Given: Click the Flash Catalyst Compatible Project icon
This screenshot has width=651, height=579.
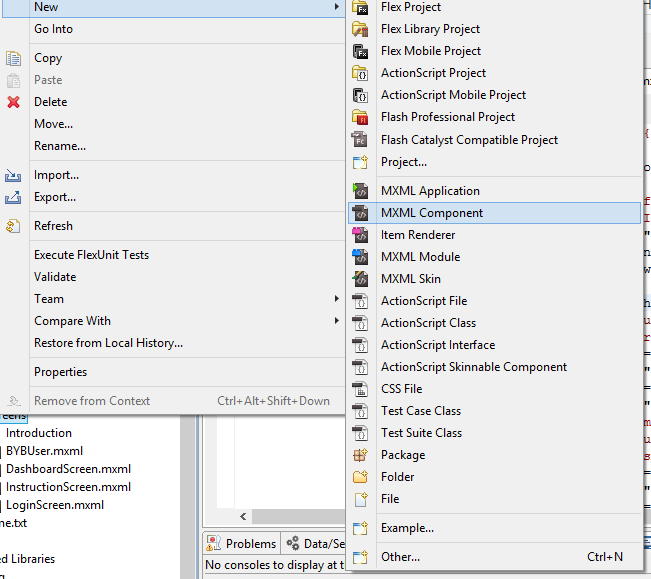Looking at the screenshot, I should tap(360, 139).
